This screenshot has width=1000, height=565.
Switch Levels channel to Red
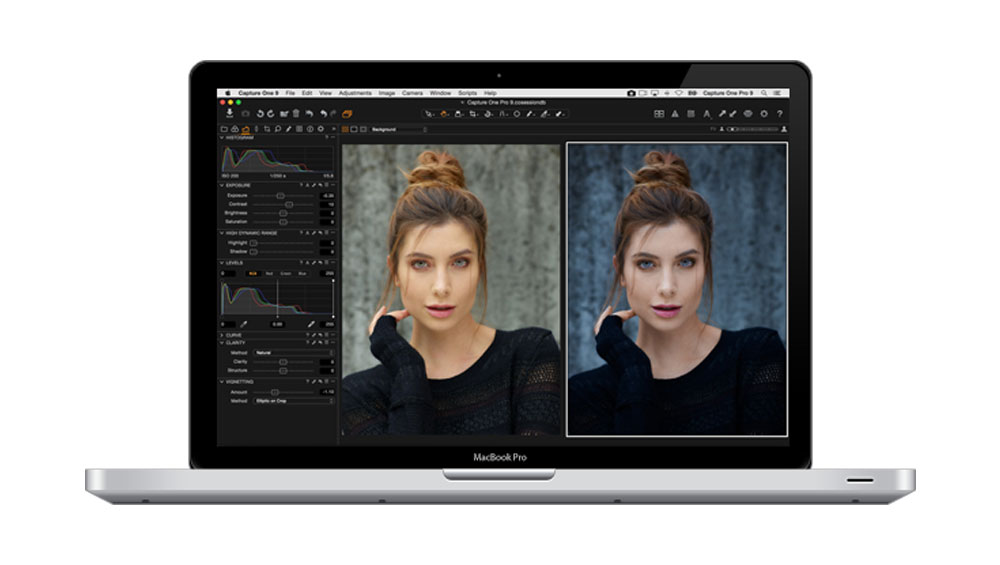(x=270, y=273)
